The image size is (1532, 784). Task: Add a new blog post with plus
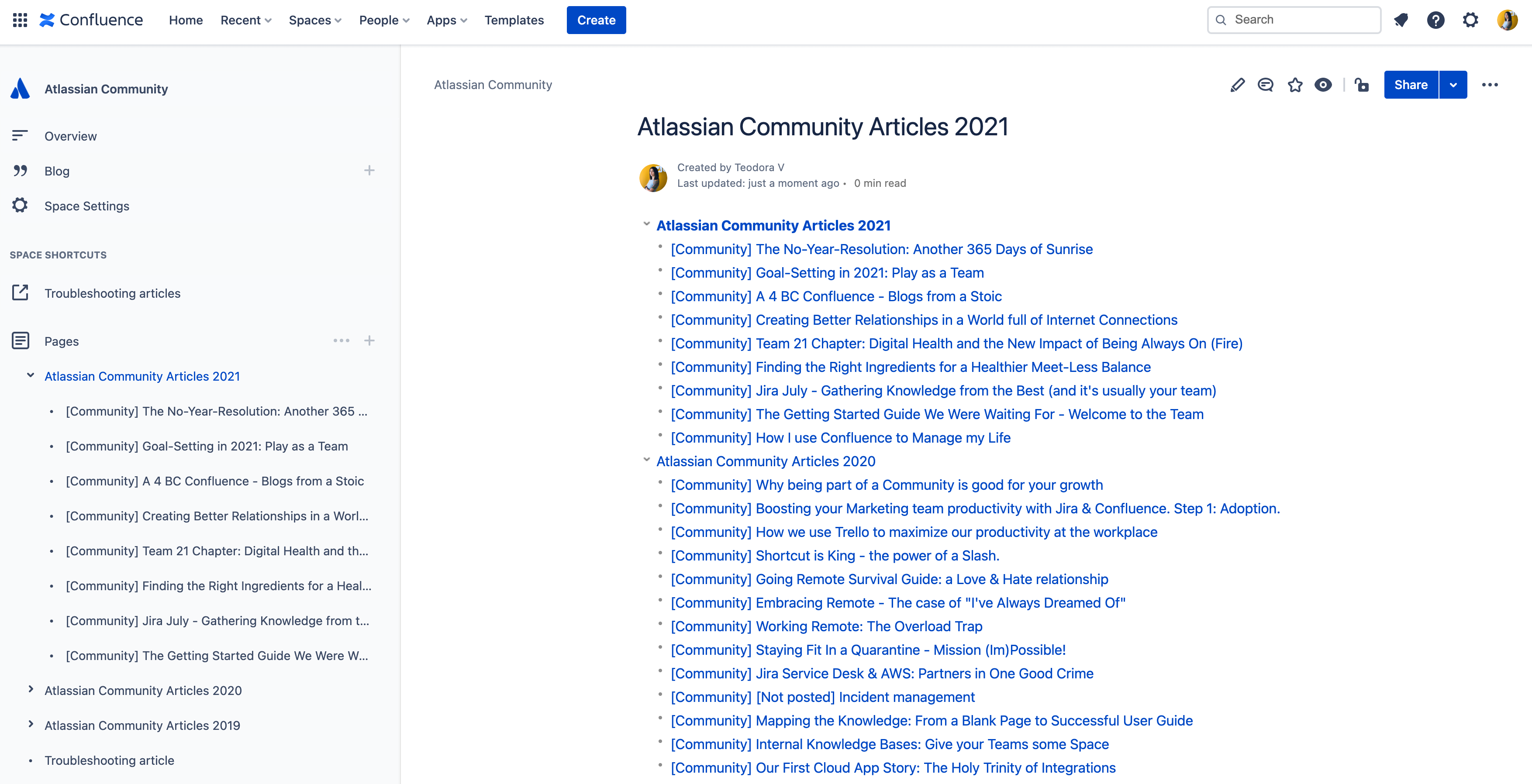pyautogui.click(x=369, y=171)
